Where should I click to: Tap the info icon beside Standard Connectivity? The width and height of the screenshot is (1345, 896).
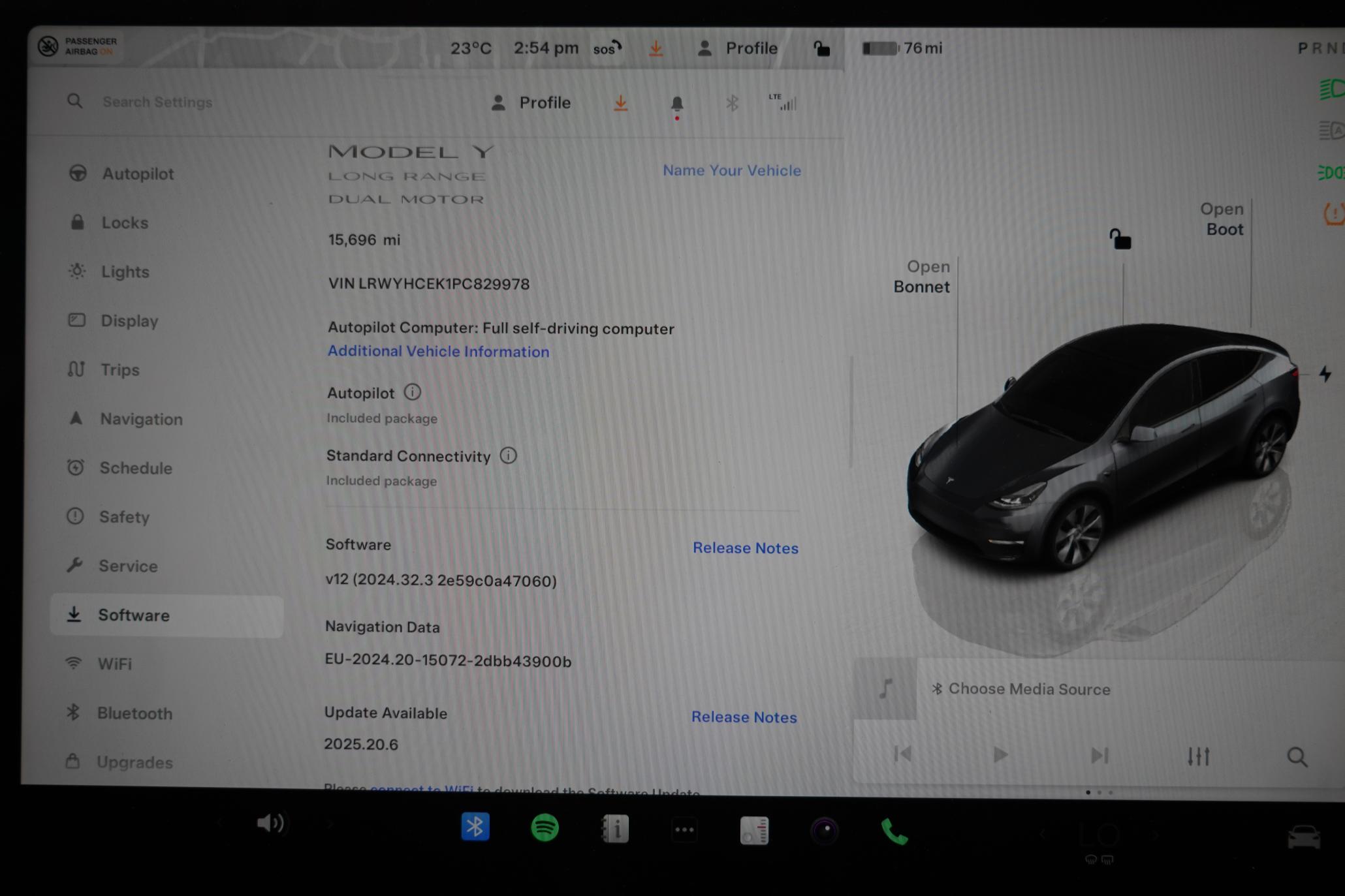point(508,456)
